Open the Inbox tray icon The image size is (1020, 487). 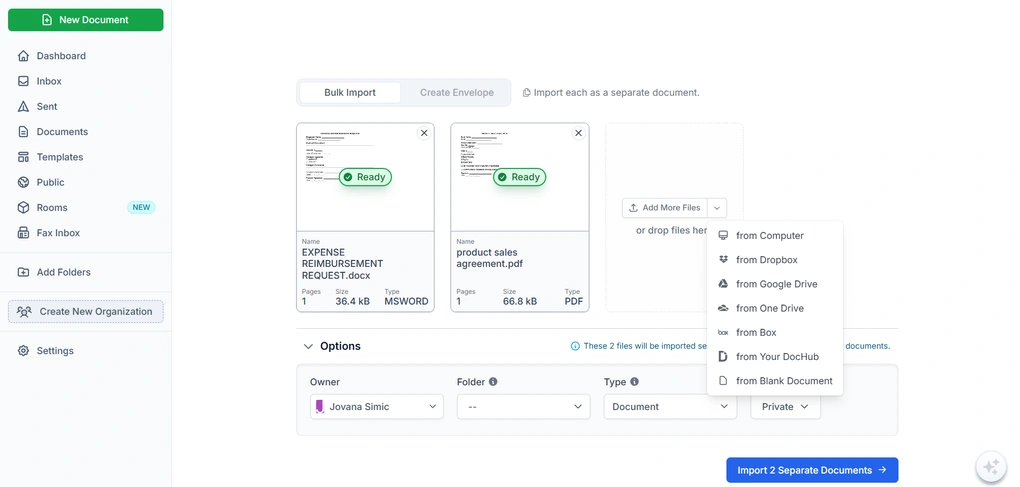click(x=23, y=81)
